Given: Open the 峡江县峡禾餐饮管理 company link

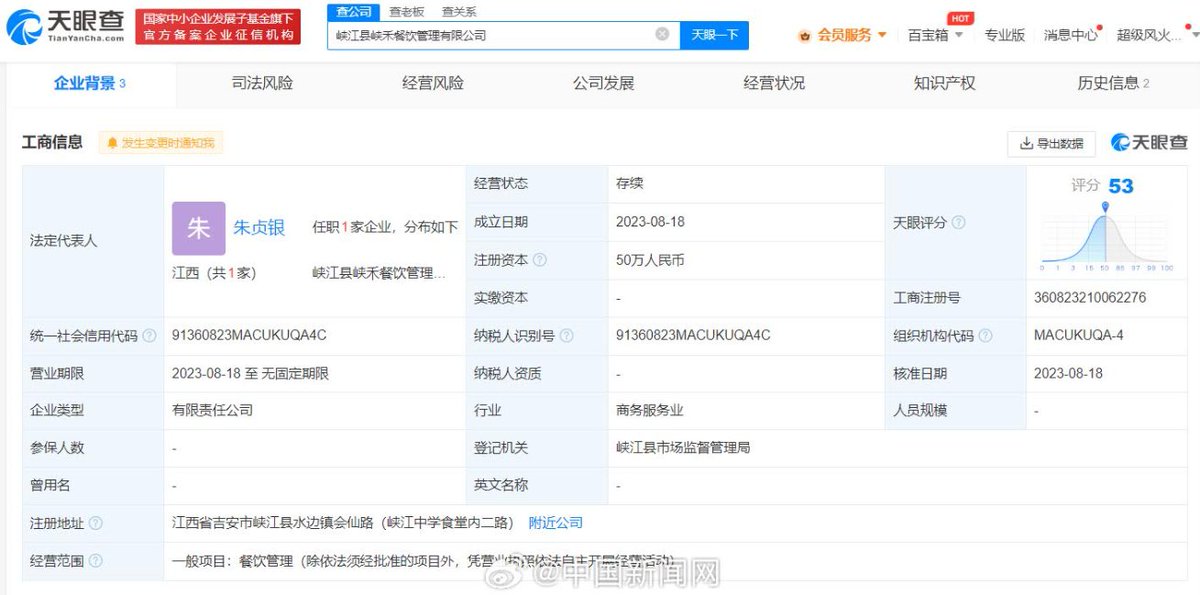Looking at the screenshot, I should [379, 273].
